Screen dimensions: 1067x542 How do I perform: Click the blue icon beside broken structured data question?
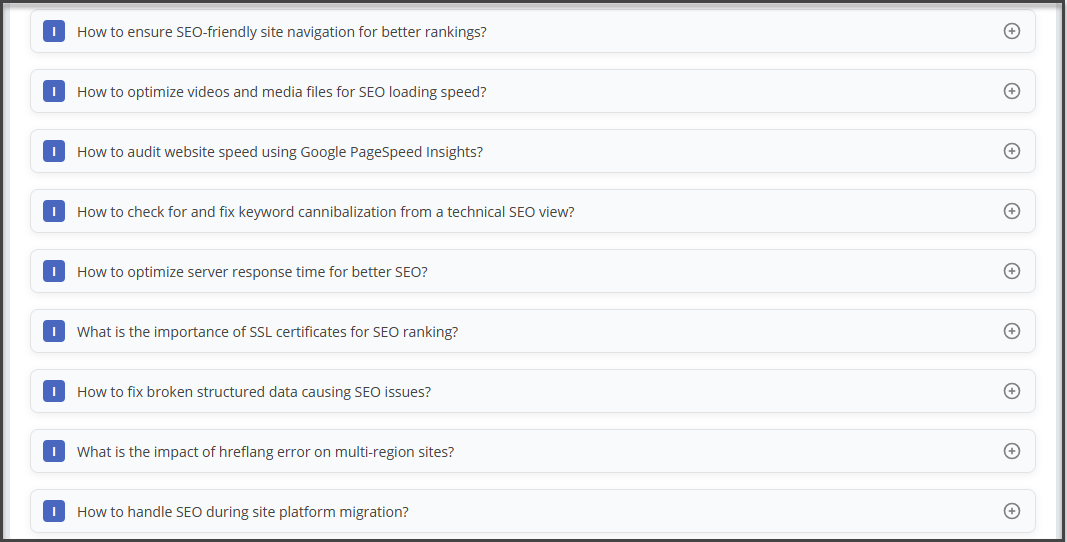54,391
